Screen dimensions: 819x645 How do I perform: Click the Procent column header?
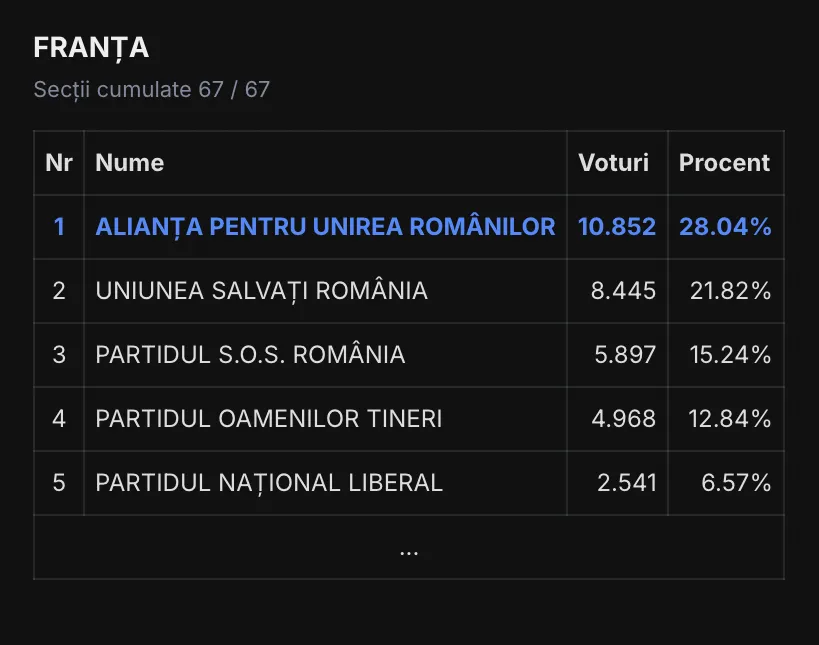724,163
